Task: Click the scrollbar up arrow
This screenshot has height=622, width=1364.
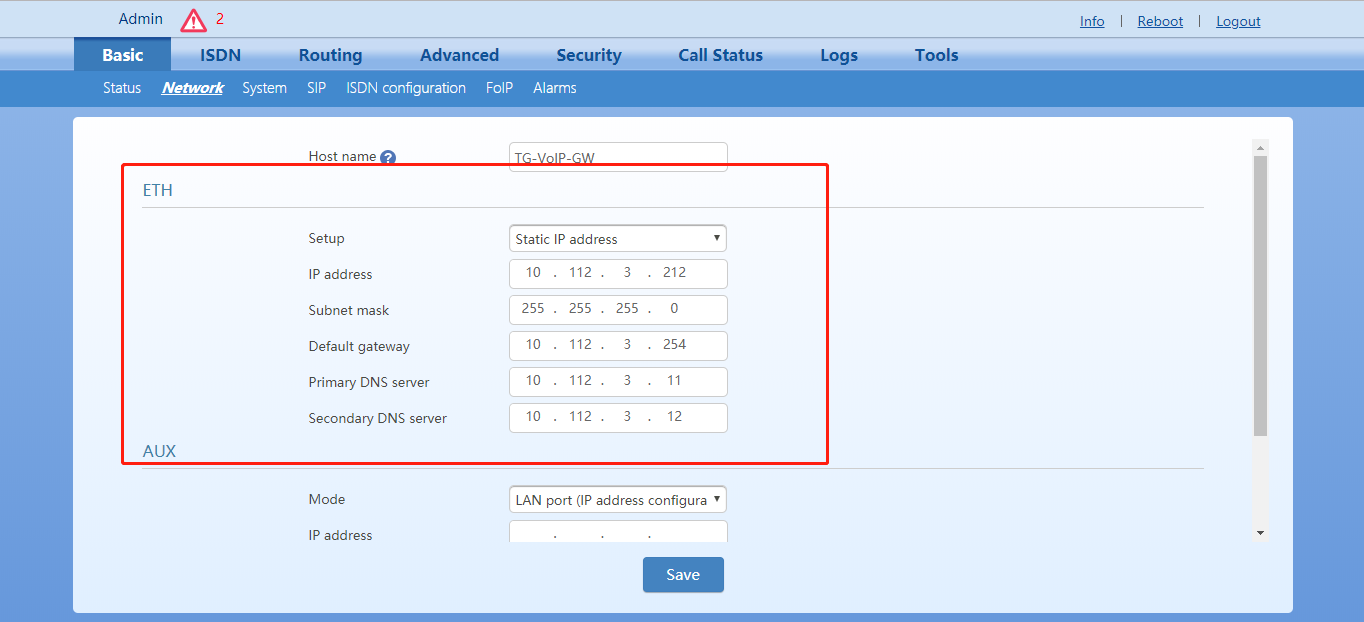Action: [1260, 147]
